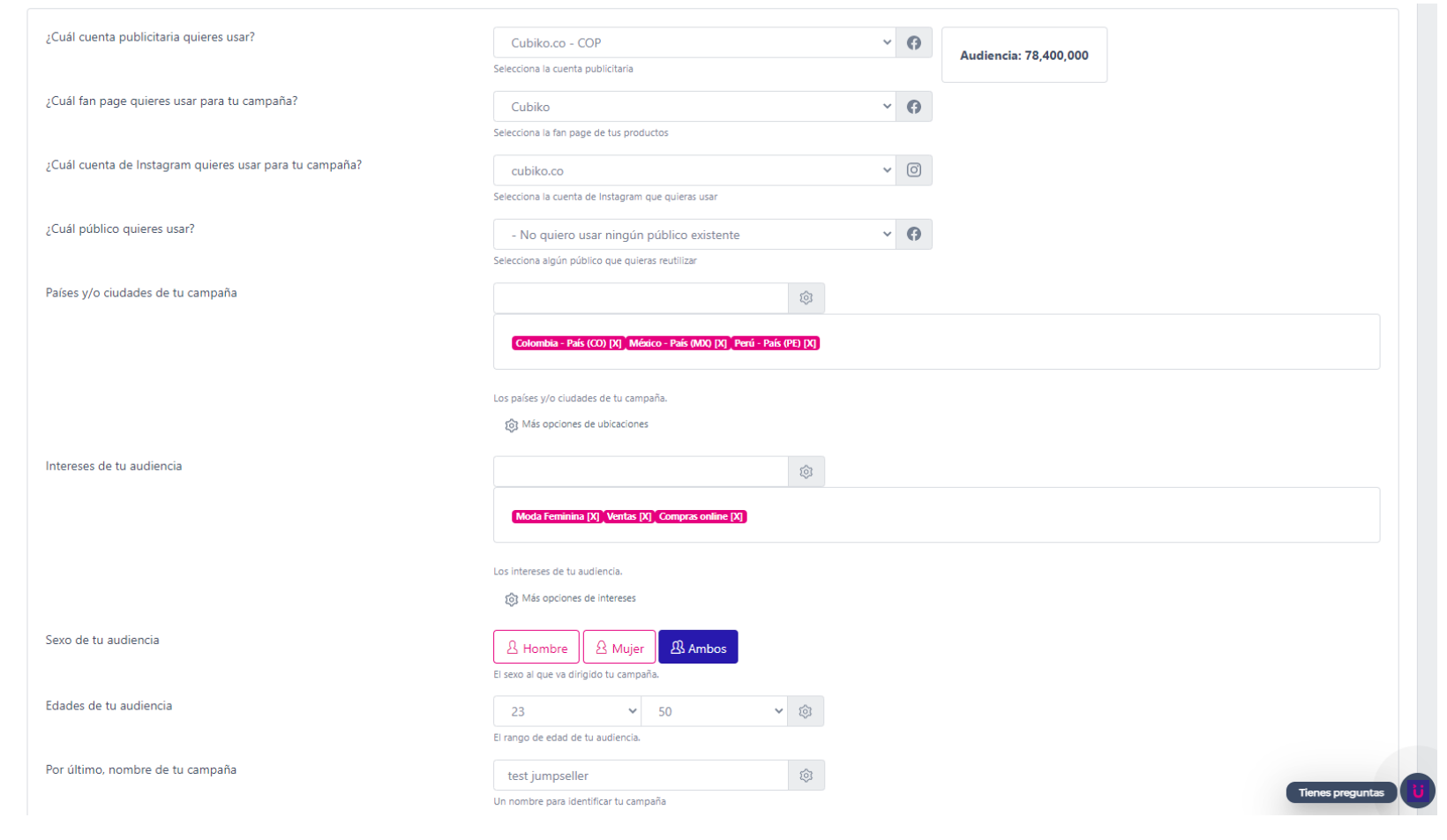The width and height of the screenshot is (1447, 840).
Task: Open the Cubiko.co - COP account dropdown
Action: (694, 43)
